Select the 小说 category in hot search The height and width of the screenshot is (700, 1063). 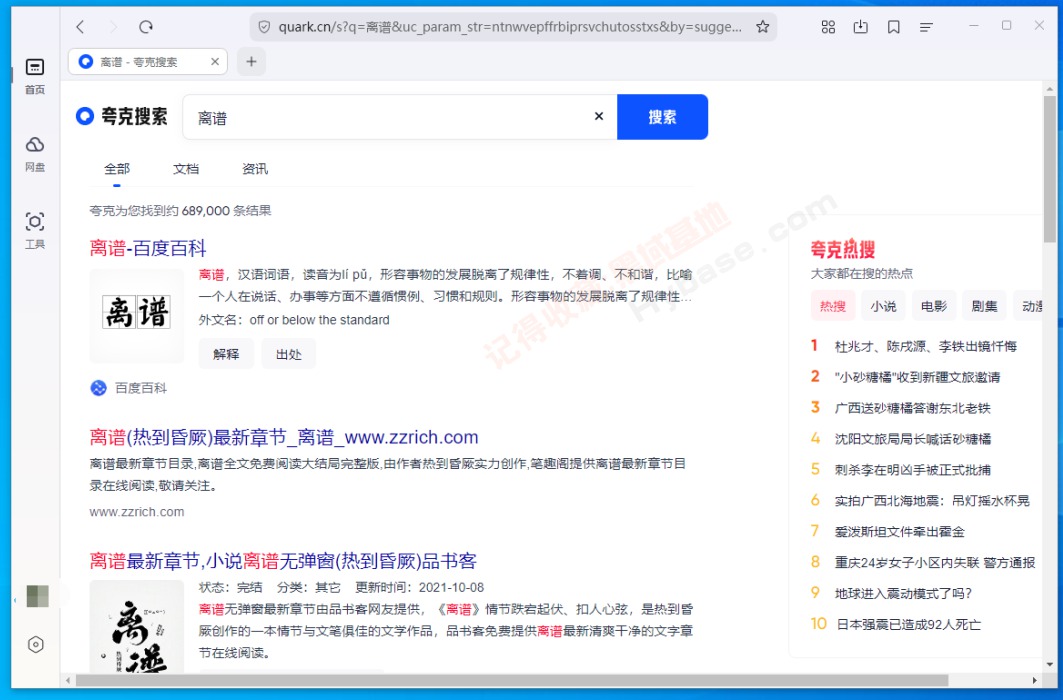click(x=883, y=306)
